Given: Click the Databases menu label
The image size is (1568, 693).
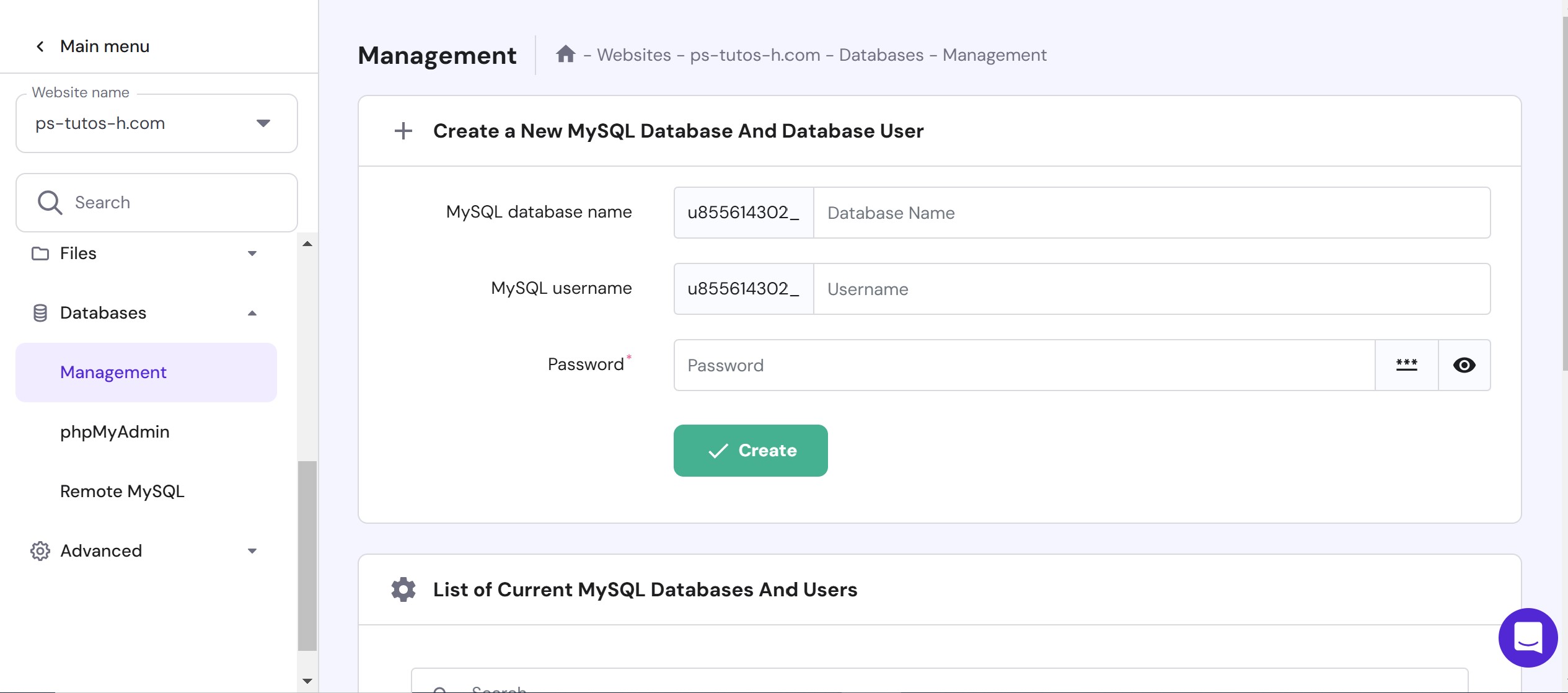Looking at the screenshot, I should coord(103,313).
